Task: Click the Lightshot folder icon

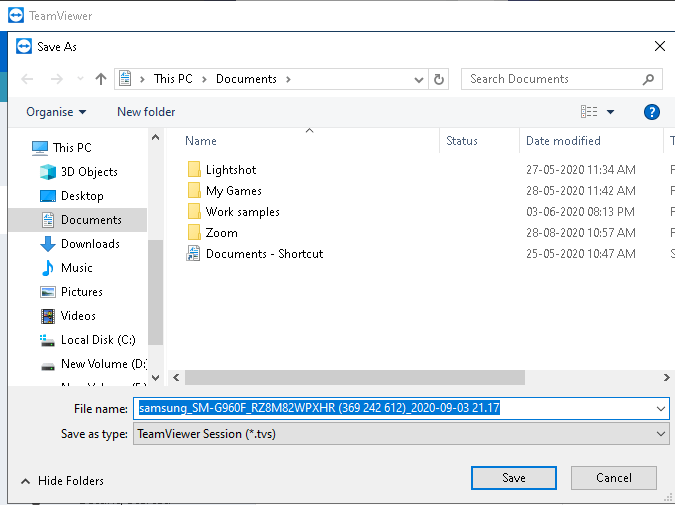Action: 194,169
